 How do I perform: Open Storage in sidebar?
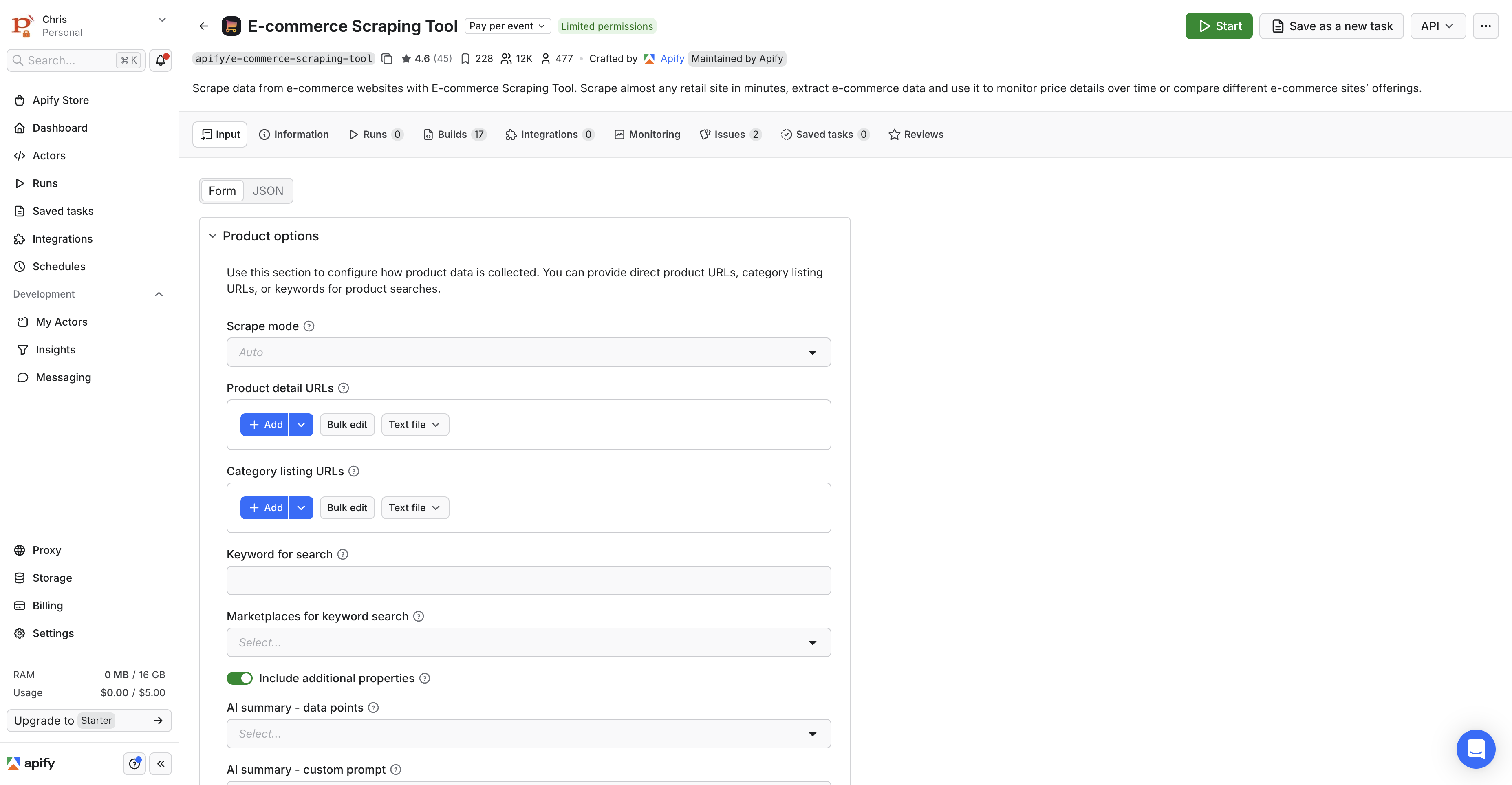[89, 578]
